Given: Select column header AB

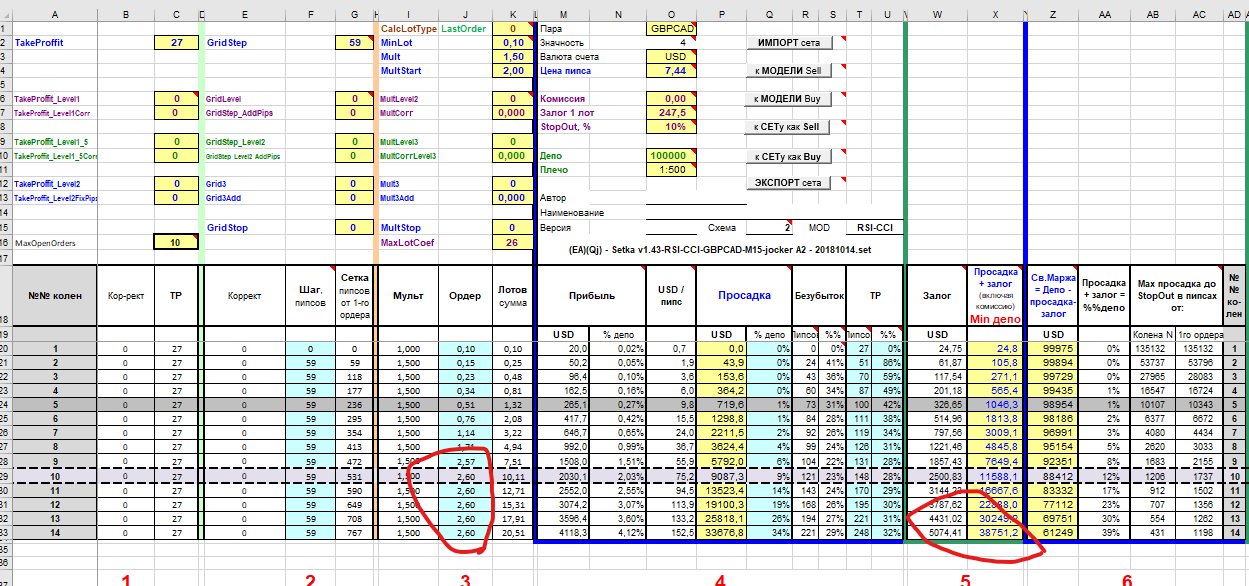Looking at the screenshot, I should 1153,14.
